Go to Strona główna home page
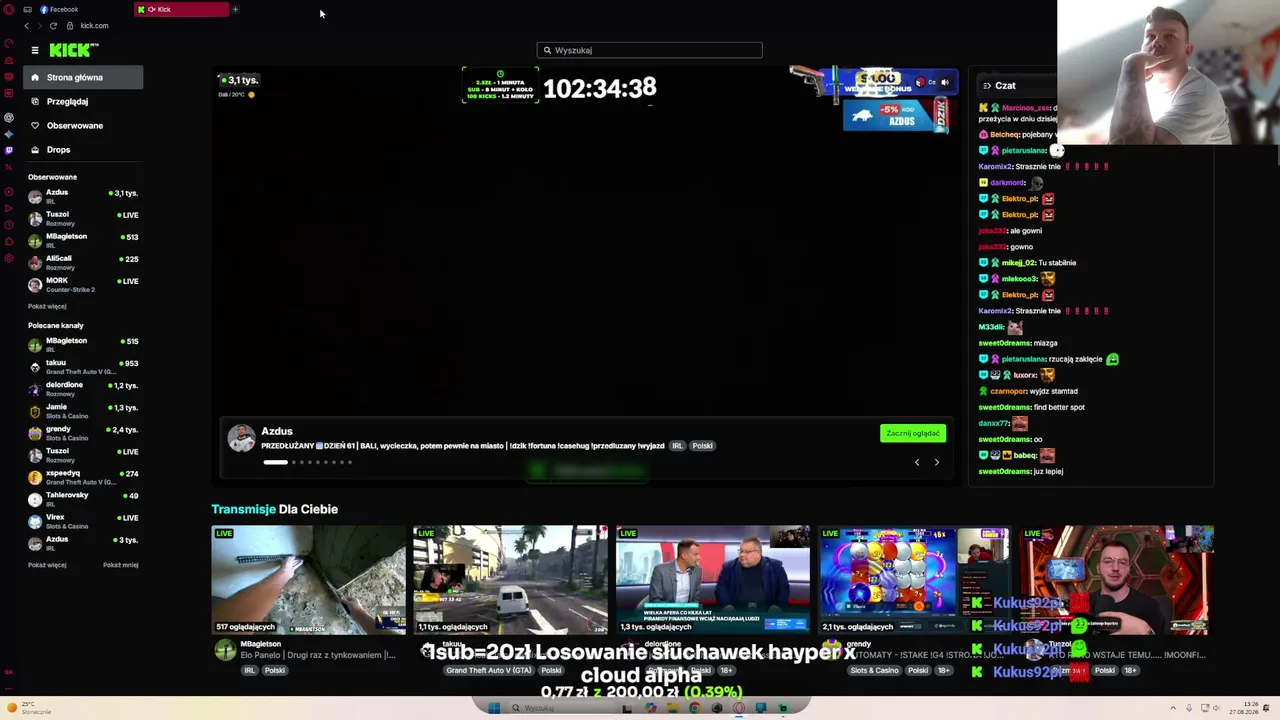The width and height of the screenshot is (1280, 720). click(x=84, y=77)
